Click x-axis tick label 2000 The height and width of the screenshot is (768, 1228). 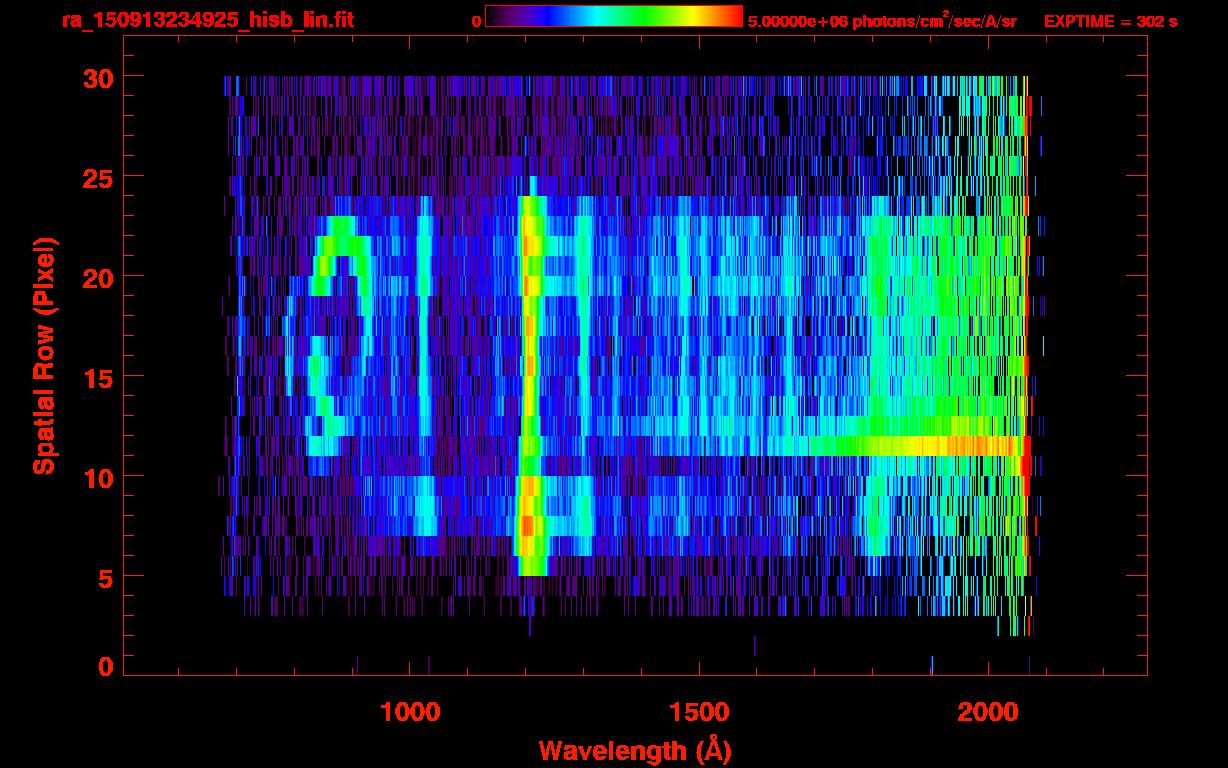(x=988, y=712)
